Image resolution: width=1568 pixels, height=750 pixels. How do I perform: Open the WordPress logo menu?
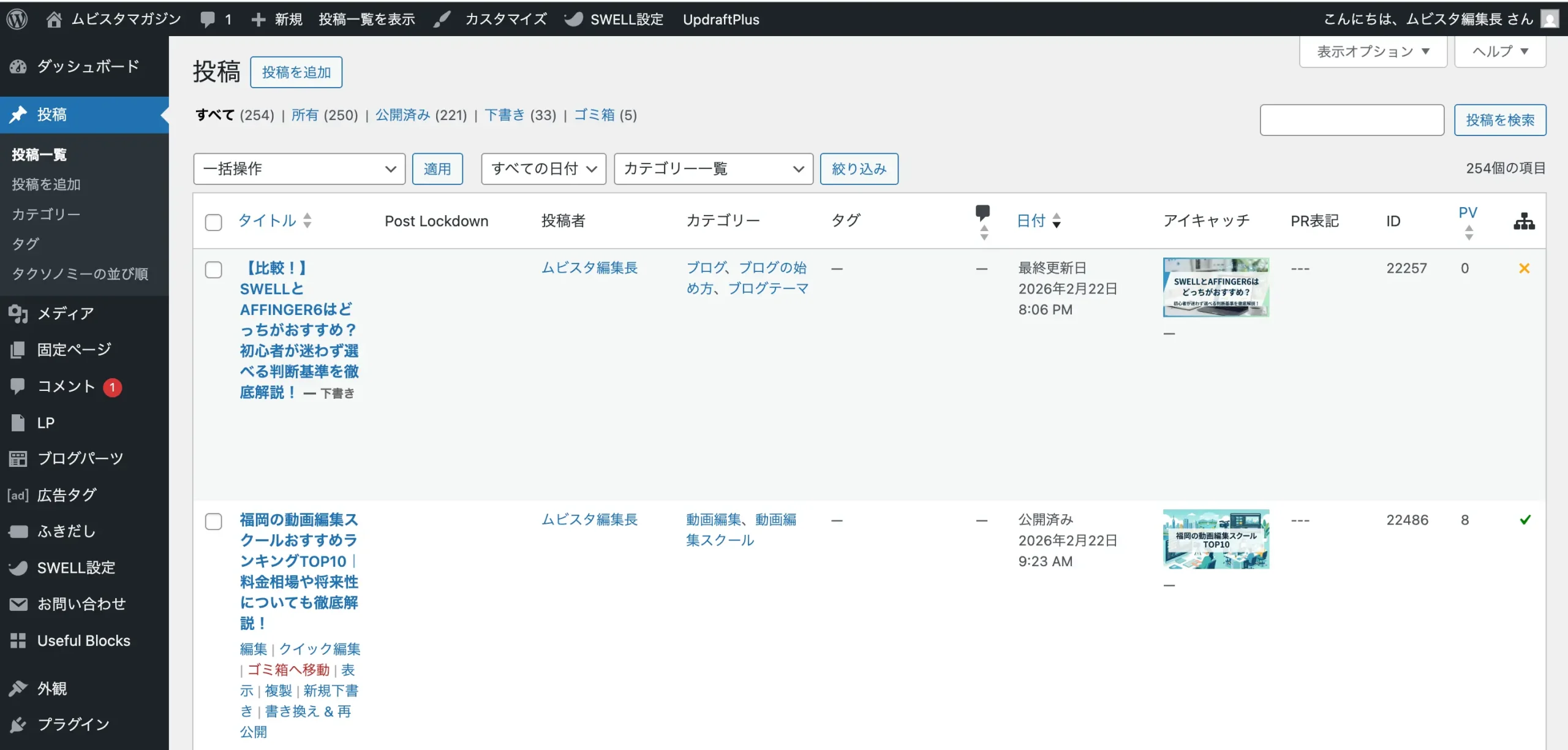click(x=17, y=18)
